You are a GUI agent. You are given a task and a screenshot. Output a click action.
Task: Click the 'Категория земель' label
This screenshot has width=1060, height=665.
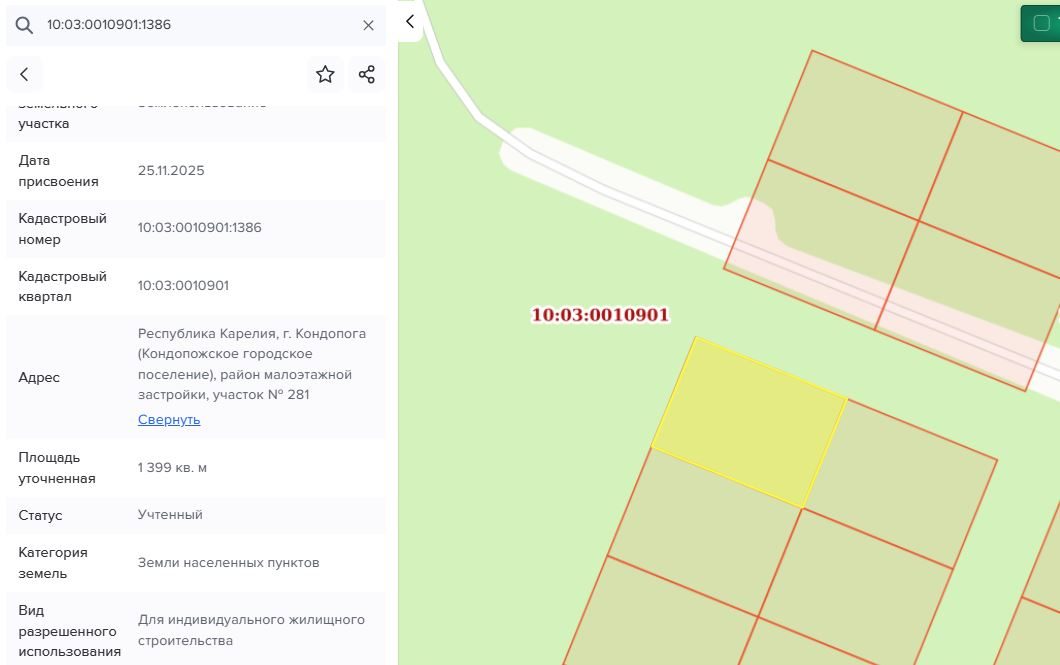click(53, 562)
